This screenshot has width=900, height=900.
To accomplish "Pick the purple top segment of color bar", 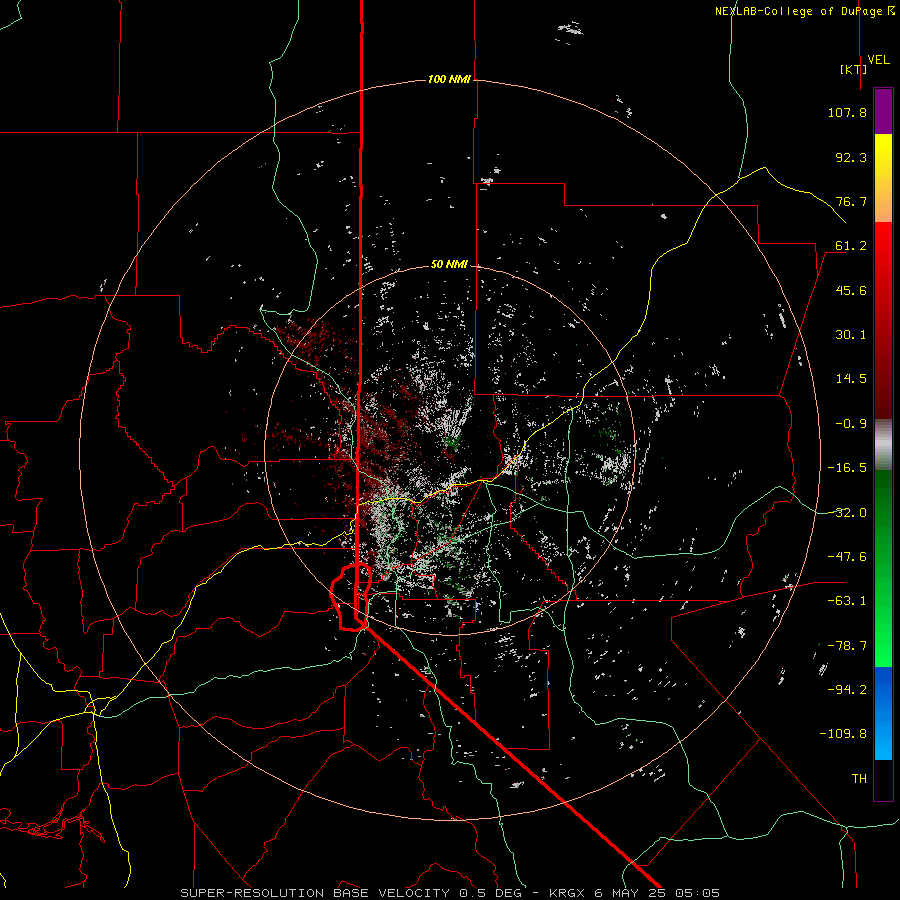I will click(883, 111).
